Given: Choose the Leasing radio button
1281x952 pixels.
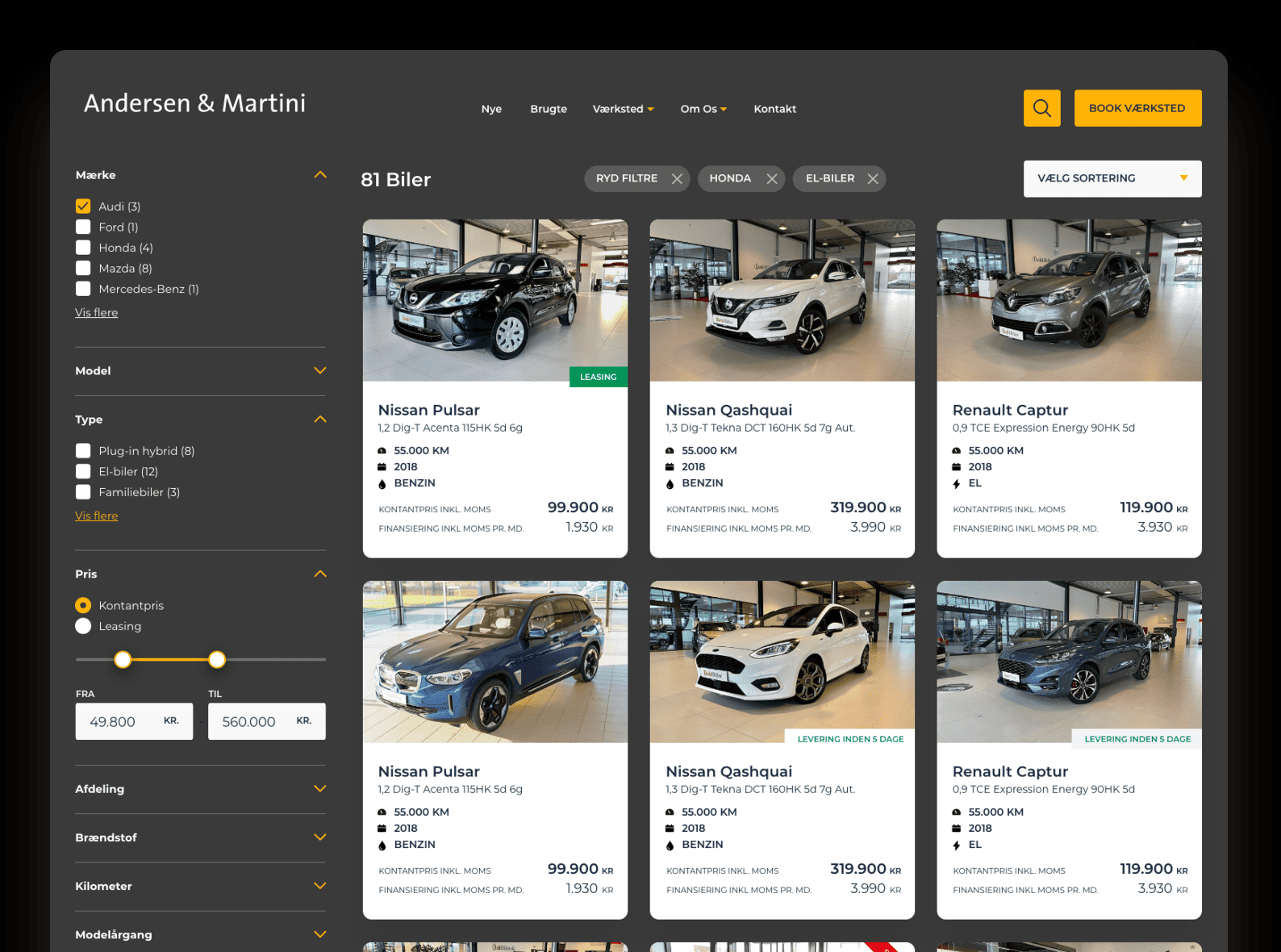Looking at the screenshot, I should click(83, 626).
